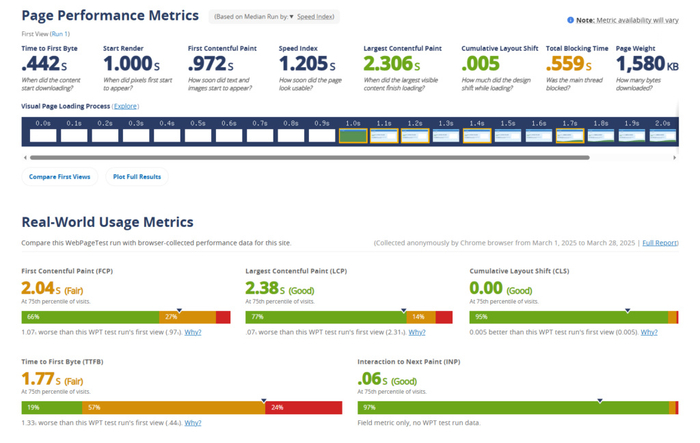
Task: Click the blue info icon beside Note
Action: click(x=570, y=20)
